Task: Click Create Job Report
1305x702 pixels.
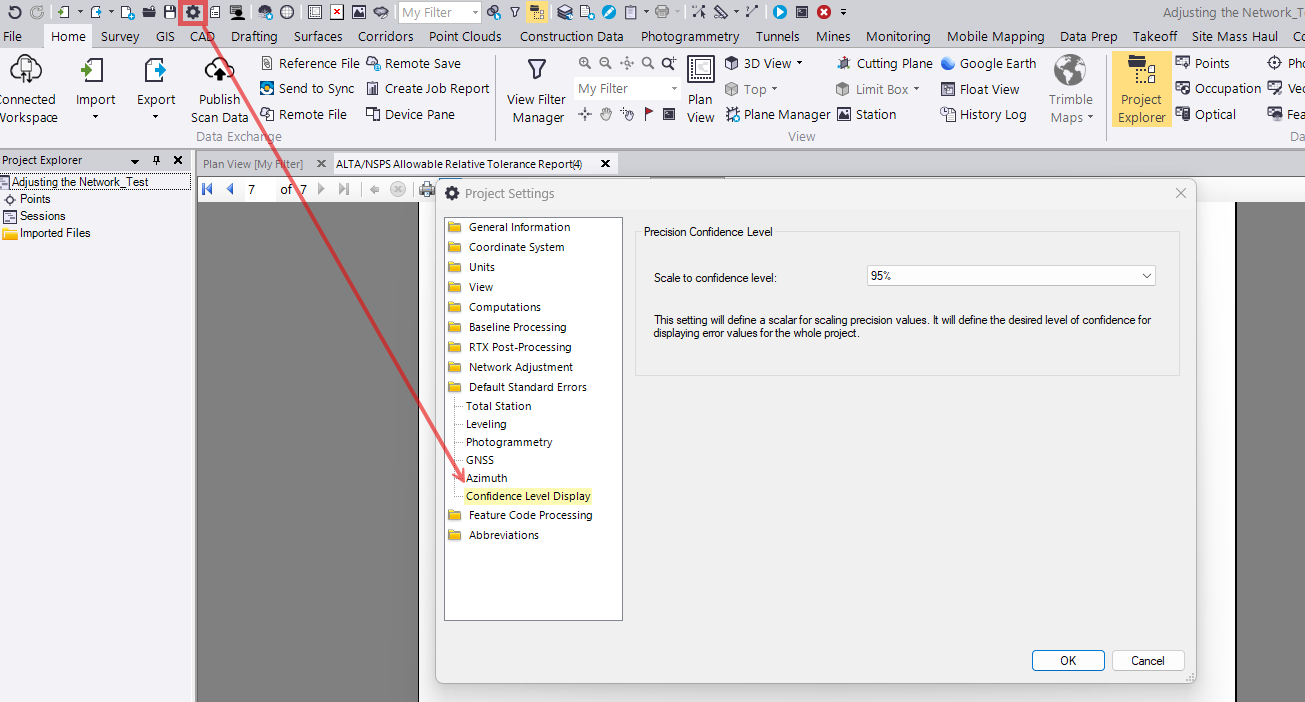Action: [428, 88]
